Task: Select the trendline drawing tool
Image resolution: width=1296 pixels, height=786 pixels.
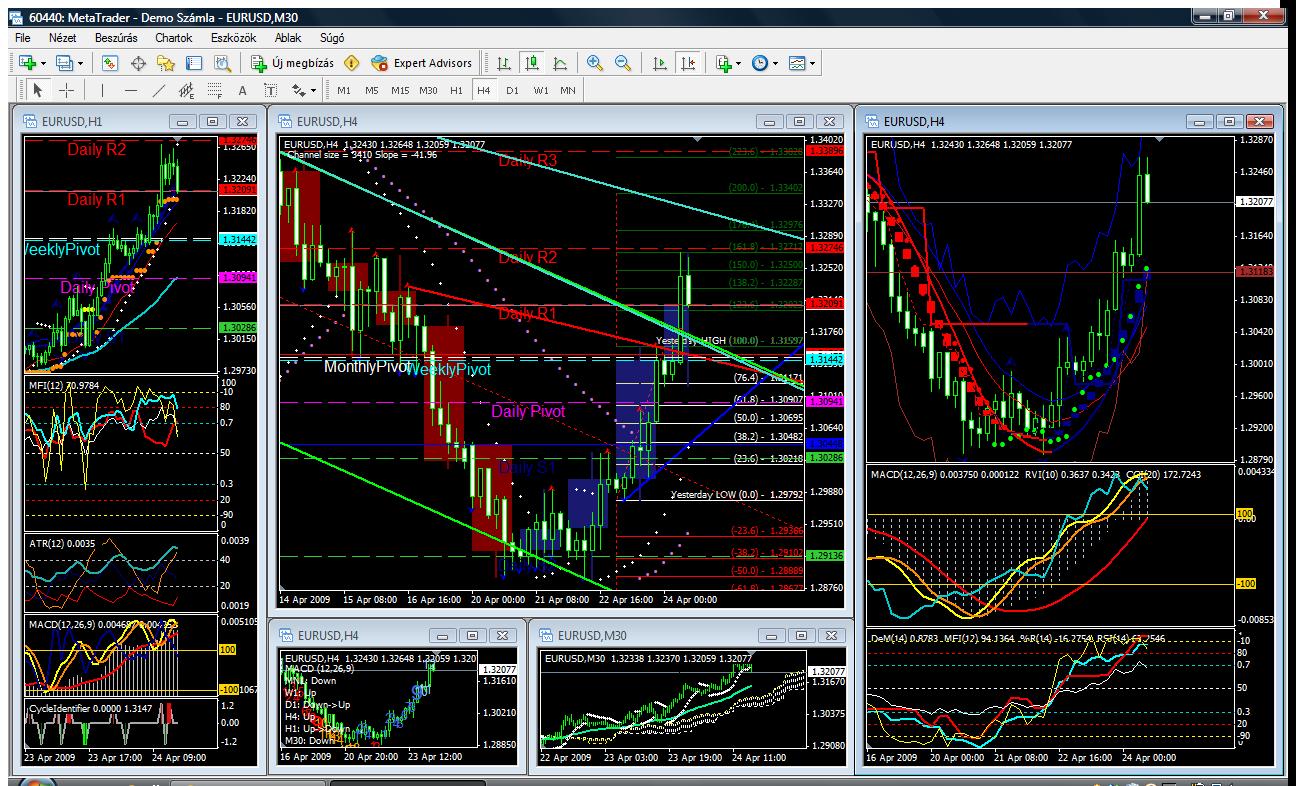Action: click(158, 90)
